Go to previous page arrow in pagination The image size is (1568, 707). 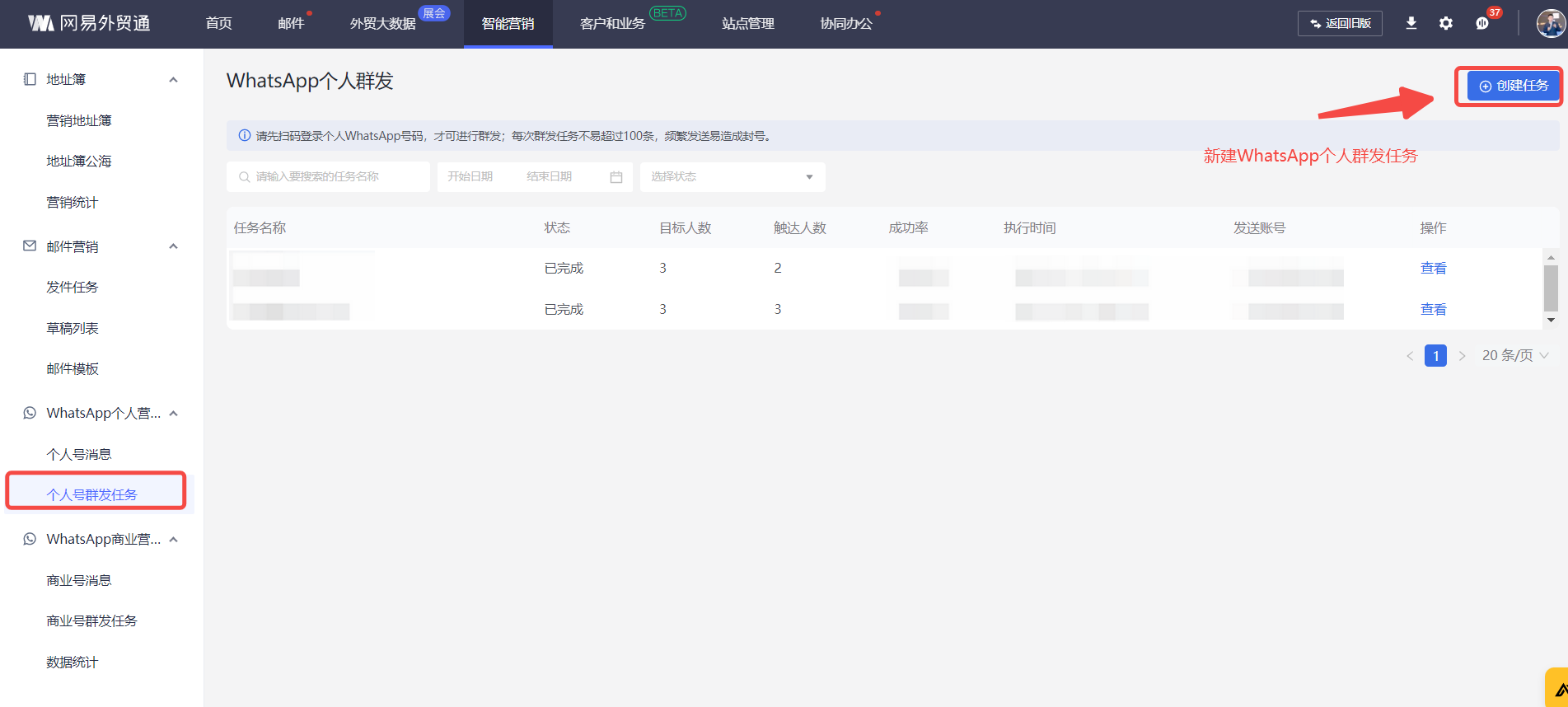coord(1410,356)
